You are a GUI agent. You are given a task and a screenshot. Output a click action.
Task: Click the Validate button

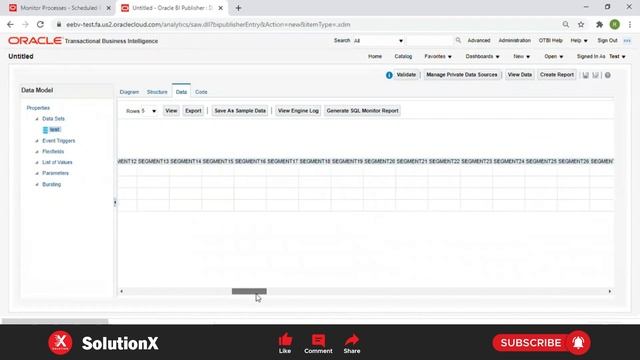[406, 75]
